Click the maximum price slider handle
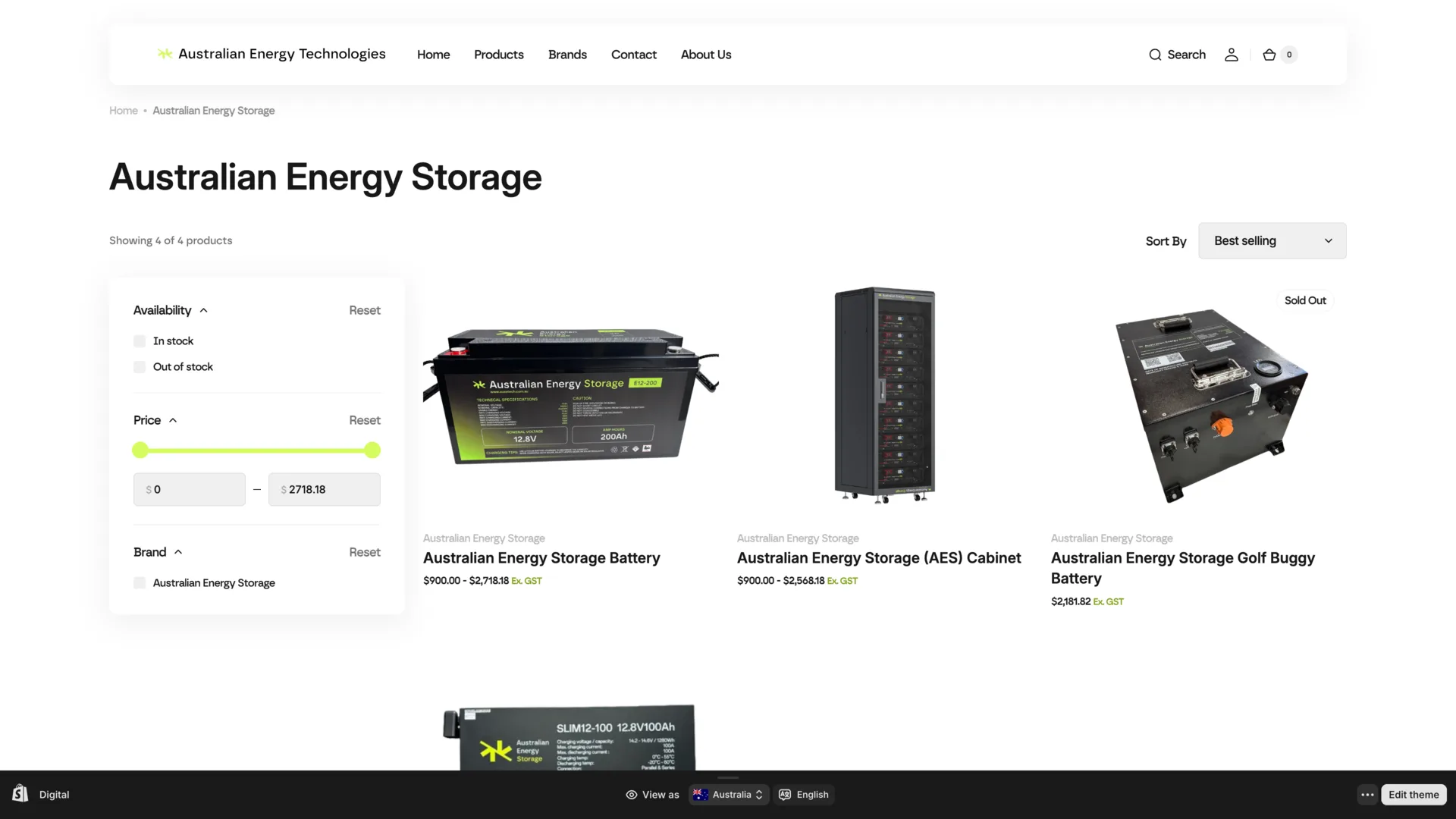The image size is (1456, 819). [372, 450]
